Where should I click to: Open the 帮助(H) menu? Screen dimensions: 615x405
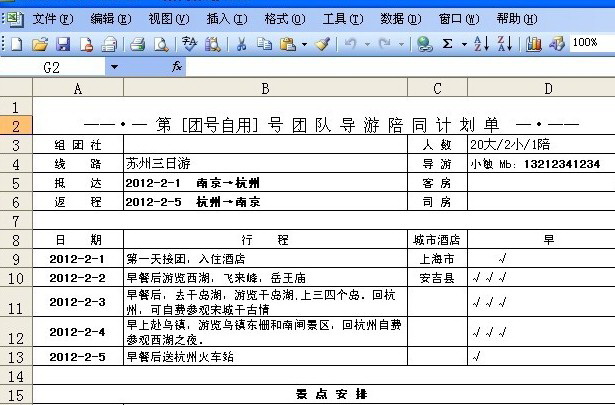tap(517, 19)
